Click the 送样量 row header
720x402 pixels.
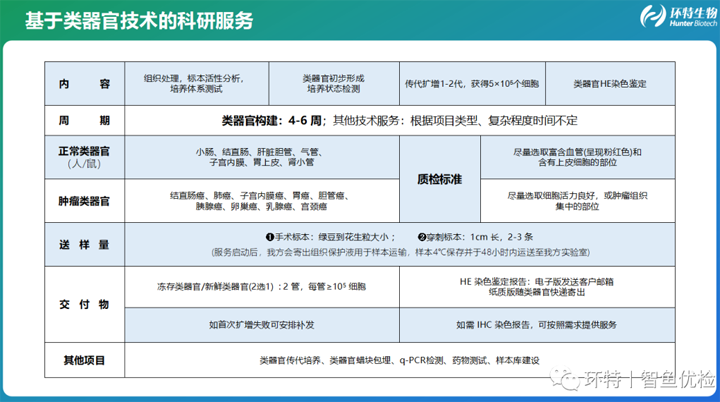(x=84, y=244)
